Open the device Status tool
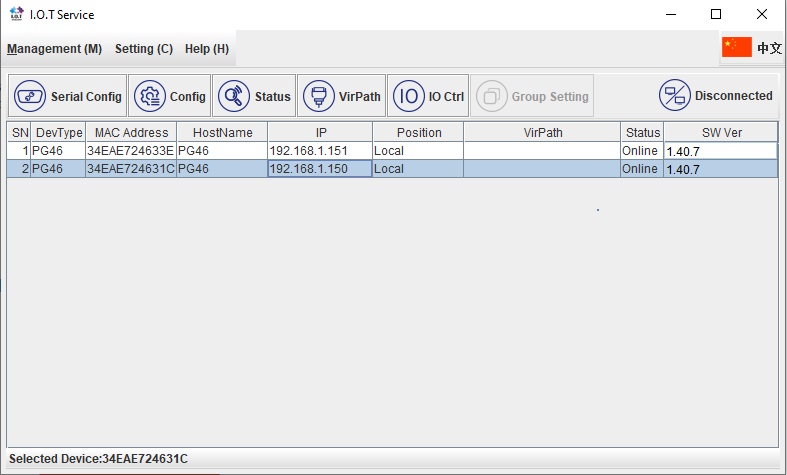Screen dimensions: 787x475 point(254,96)
